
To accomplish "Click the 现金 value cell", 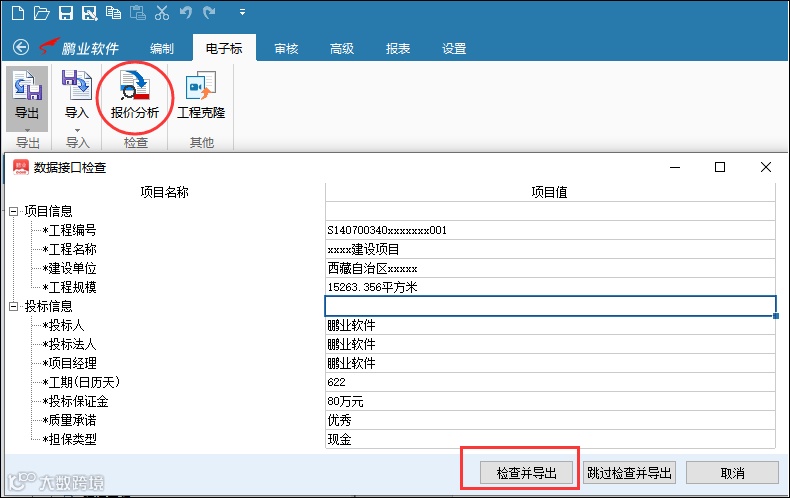I will (550, 439).
